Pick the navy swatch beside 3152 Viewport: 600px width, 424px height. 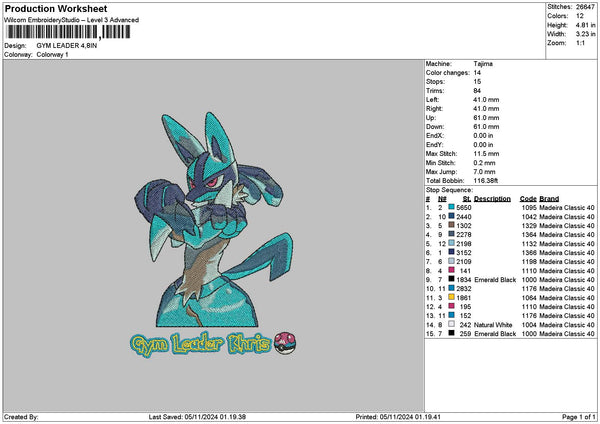(452, 252)
